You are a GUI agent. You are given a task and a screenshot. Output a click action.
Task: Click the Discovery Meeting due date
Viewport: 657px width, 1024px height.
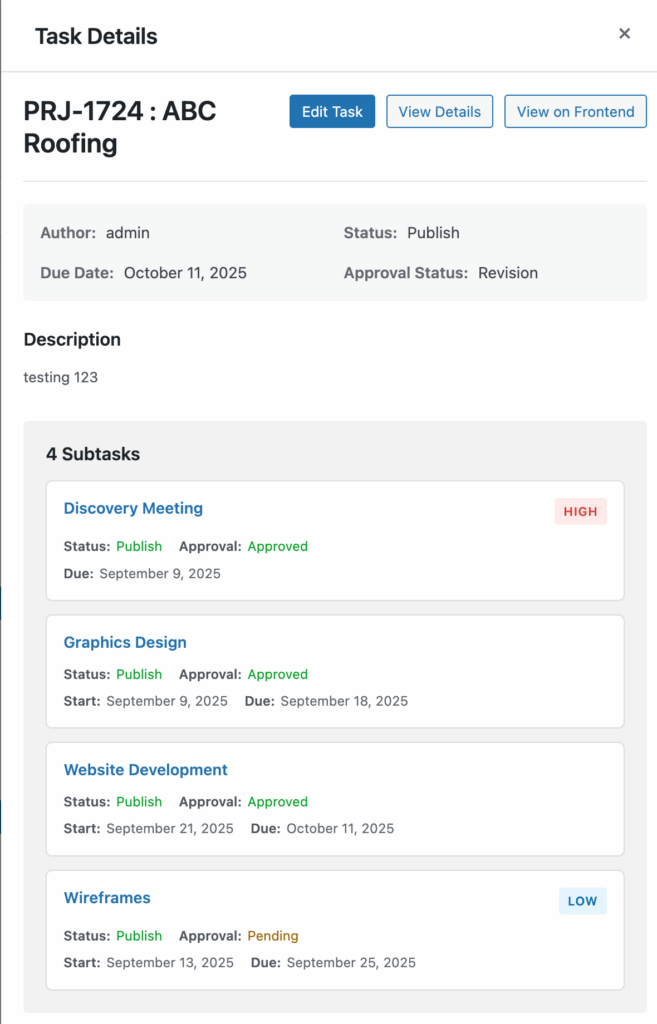click(160, 574)
